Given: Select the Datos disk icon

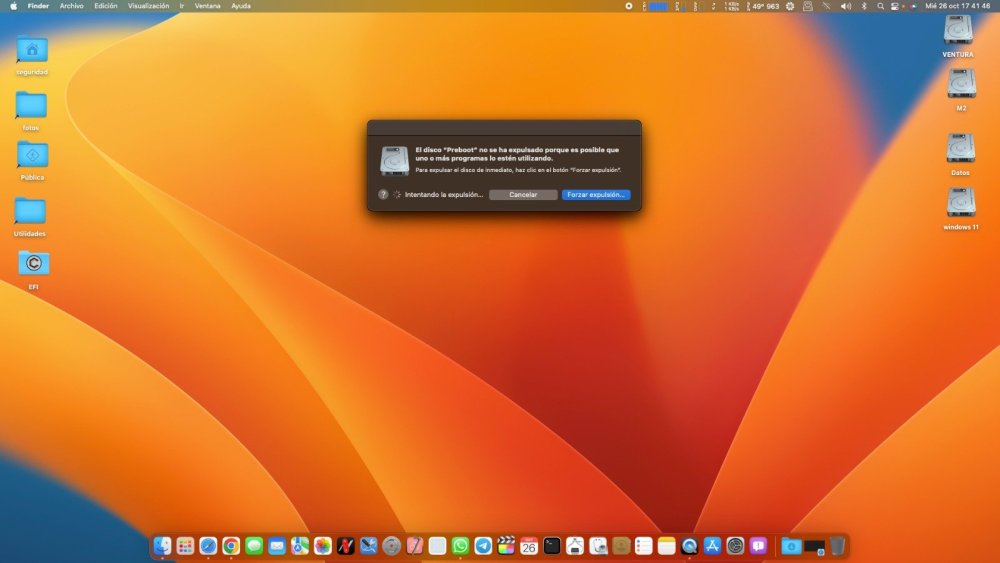Looking at the screenshot, I should pyautogui.click(x=960, y=148).
